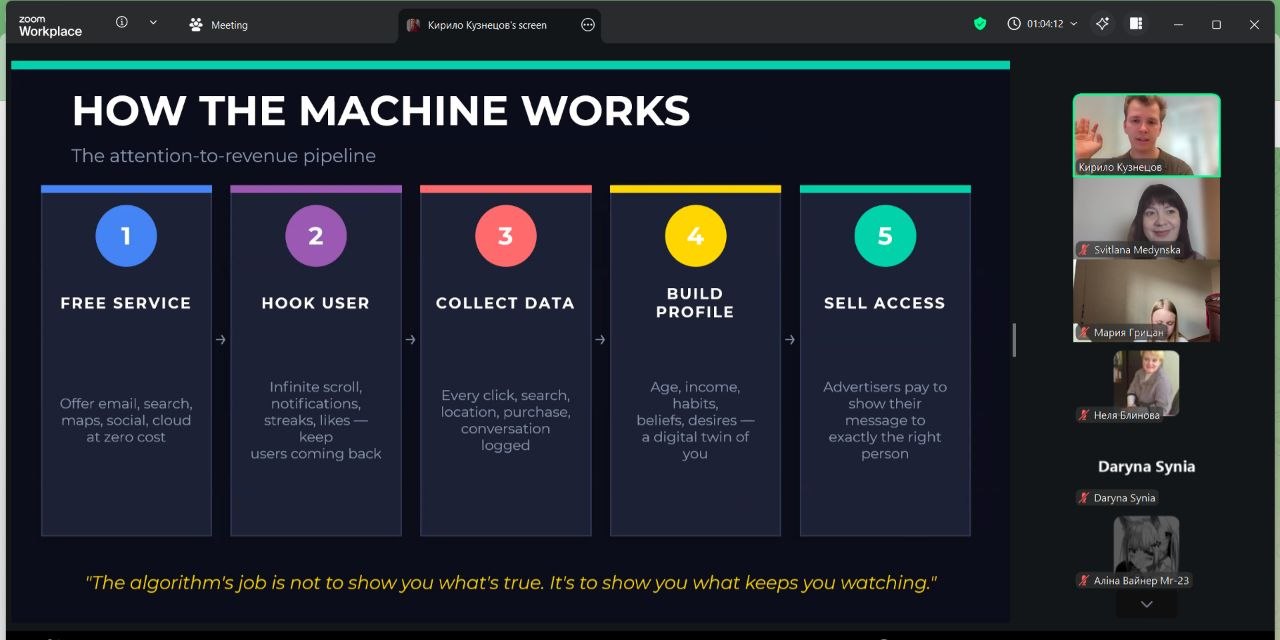This screenshot has width=1280, height=640.
Task: Click Аліна Вайнер's avatar picture
Action: (x=1146, y=543)
